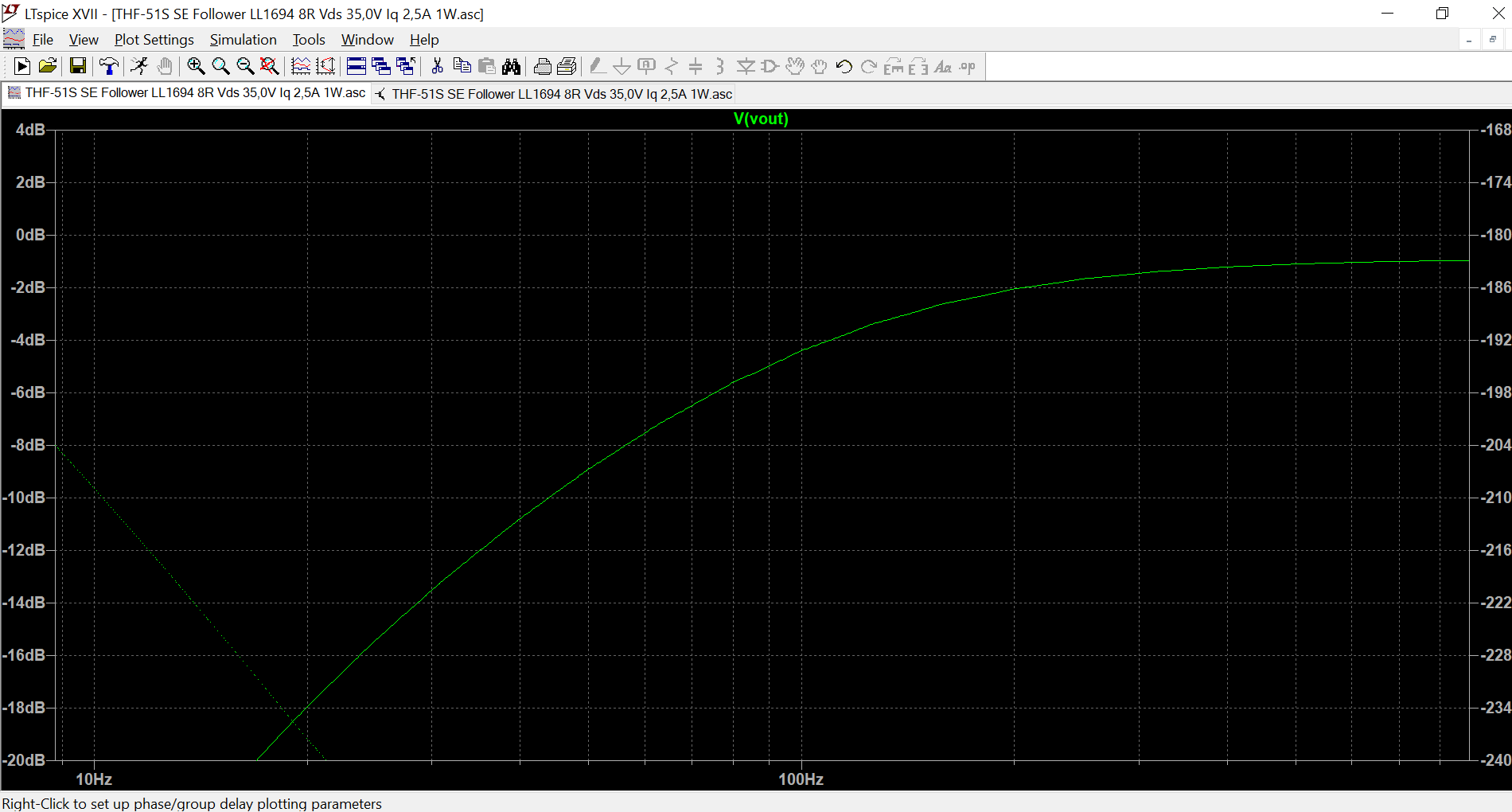Click the Find binoculars icon
This screenshot has width=1512, height=812.
pyautogui.click(x=511, y=67)
